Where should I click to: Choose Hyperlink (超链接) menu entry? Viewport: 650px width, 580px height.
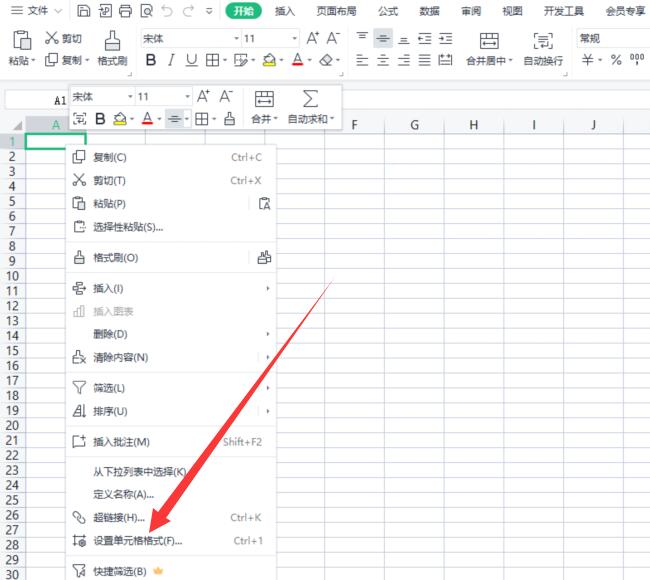click(171, 517)
